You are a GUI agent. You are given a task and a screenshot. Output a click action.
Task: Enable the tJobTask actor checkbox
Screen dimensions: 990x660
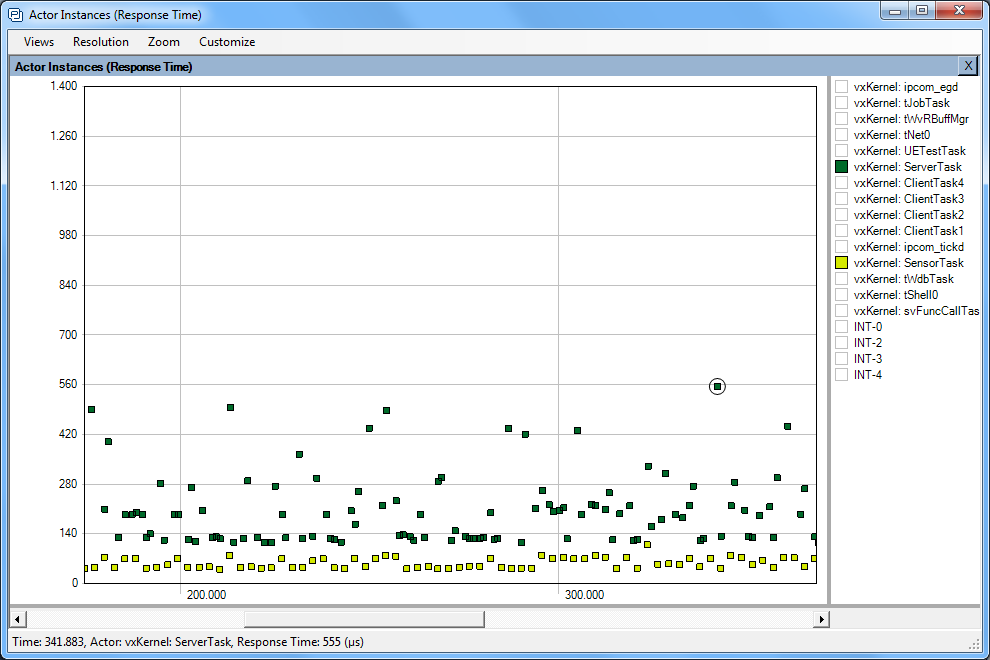(x=841, y=102)
